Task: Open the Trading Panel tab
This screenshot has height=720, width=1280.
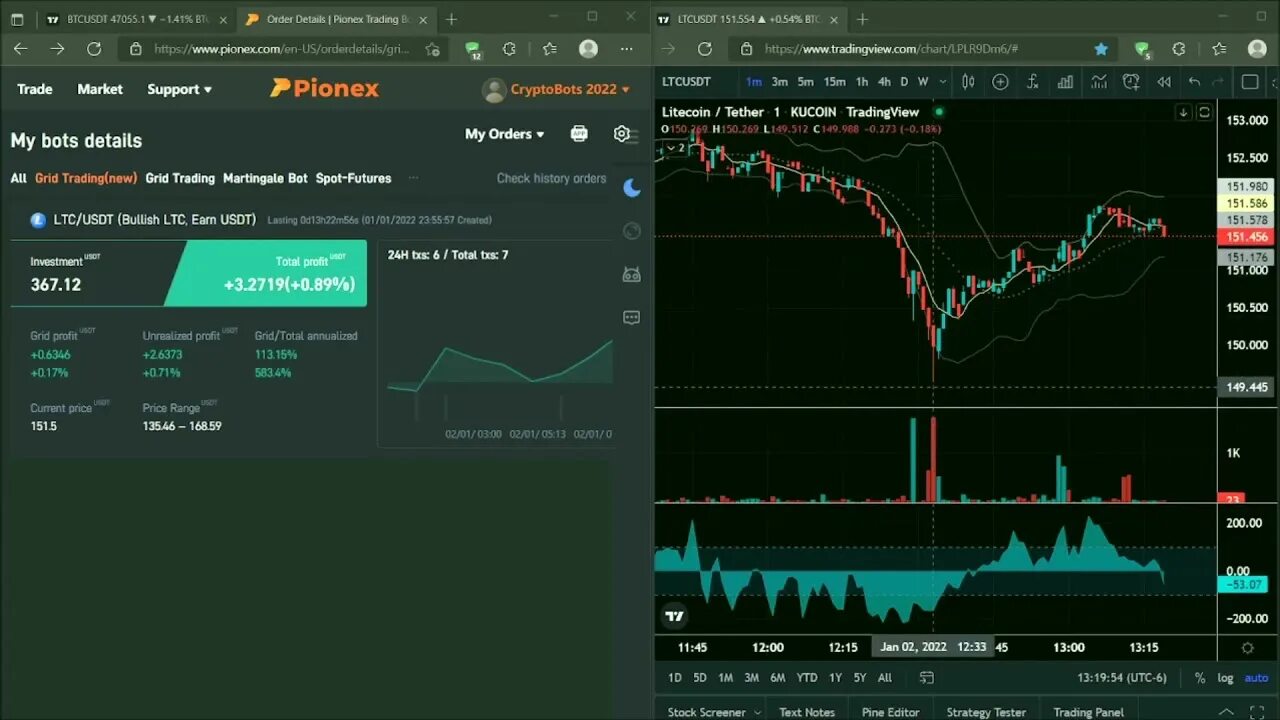Action: click(x=1088, y=712)
